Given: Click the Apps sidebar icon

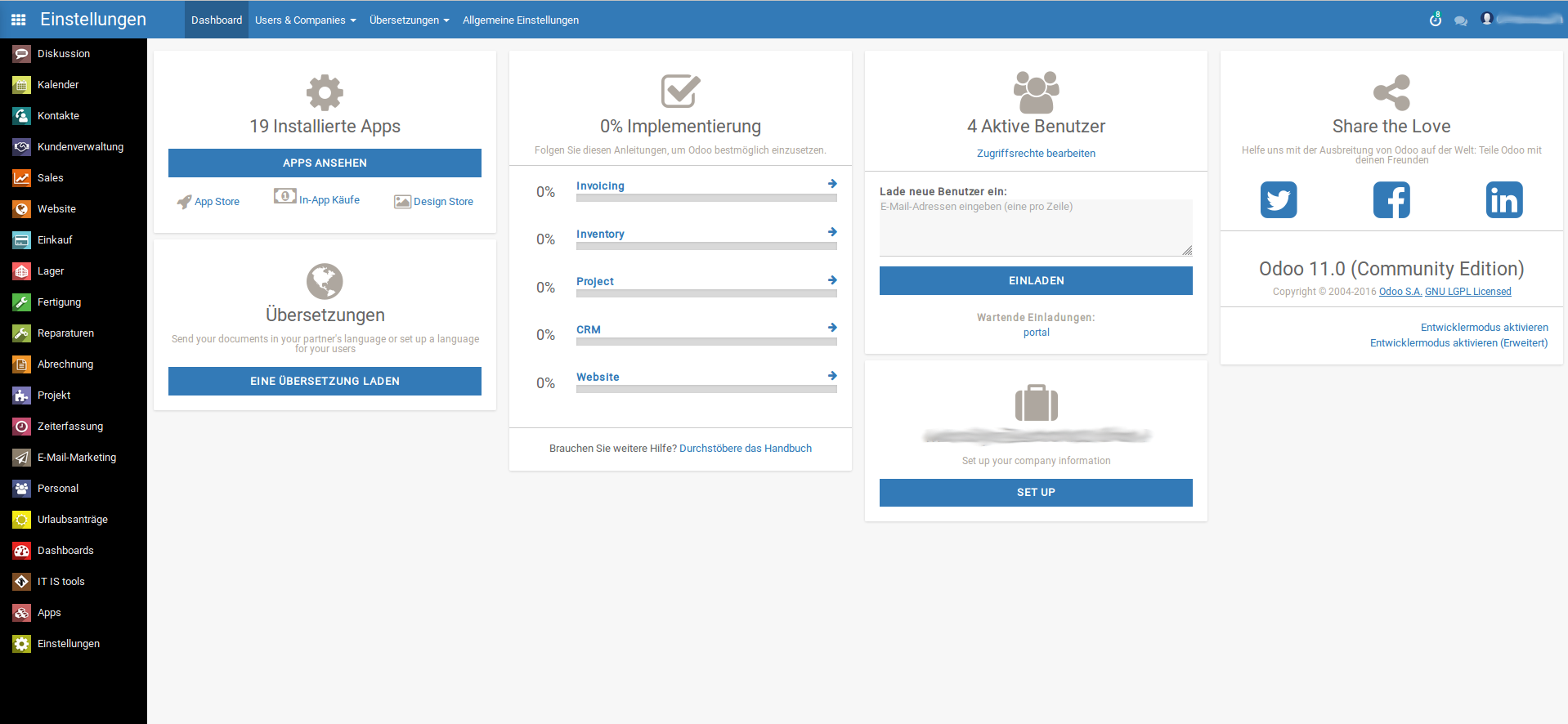Looking at the screenshot, I should pyautogui.click(x=22, y=613).
